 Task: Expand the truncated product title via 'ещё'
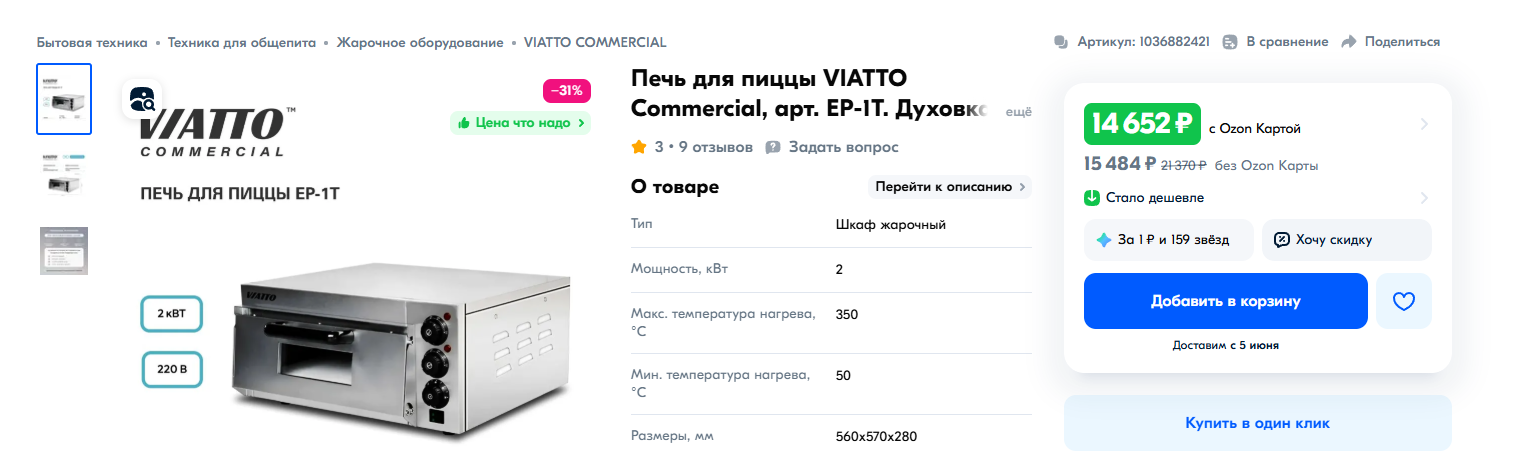[x=1017, y=112]
